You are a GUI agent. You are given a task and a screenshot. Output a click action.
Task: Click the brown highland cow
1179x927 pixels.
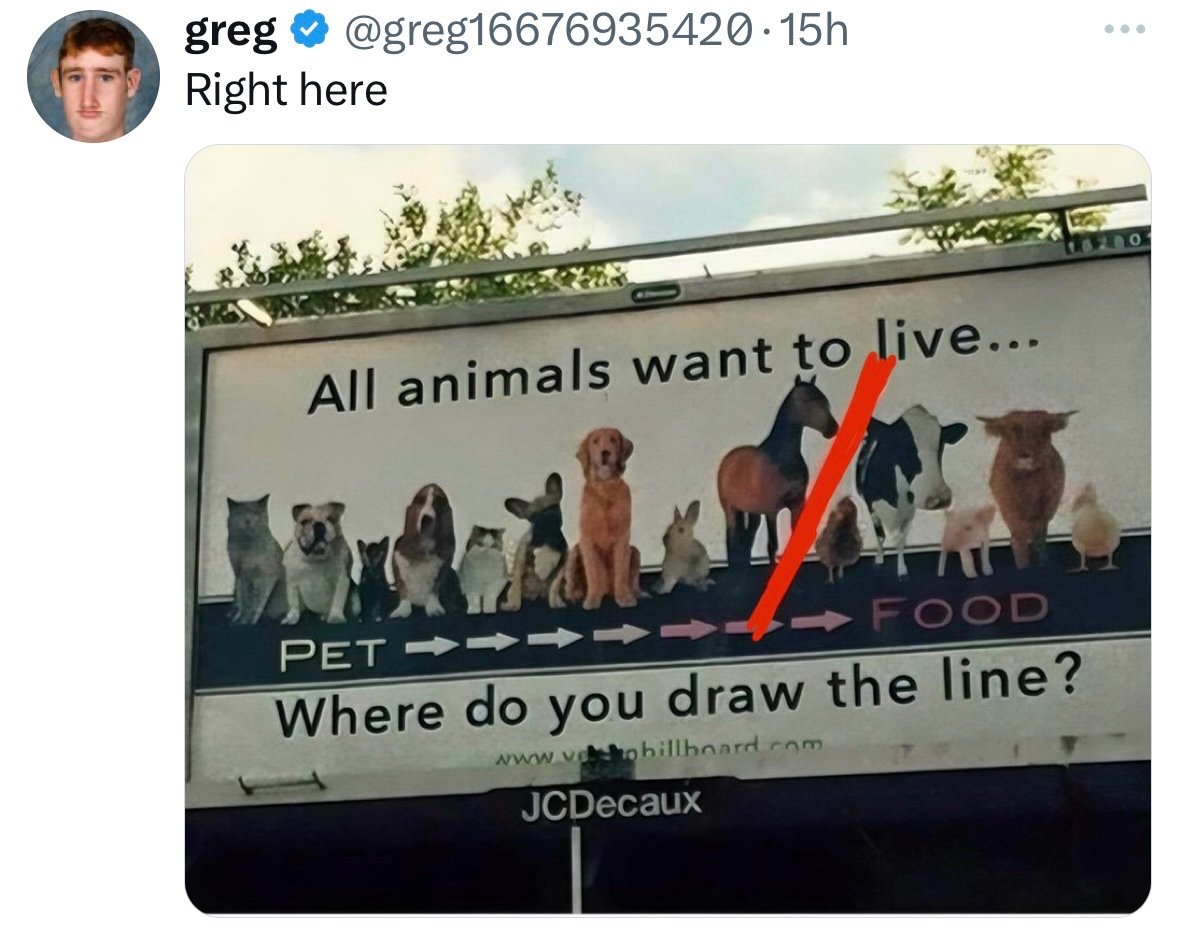1025,480
